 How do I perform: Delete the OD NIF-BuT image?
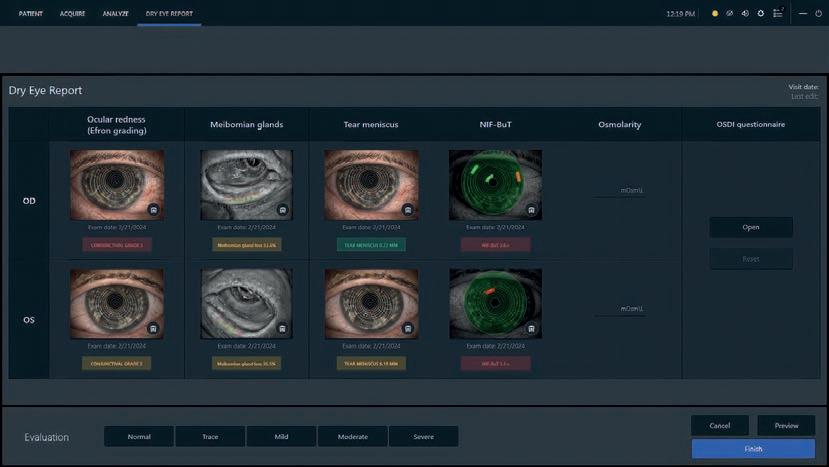point(531,210)
